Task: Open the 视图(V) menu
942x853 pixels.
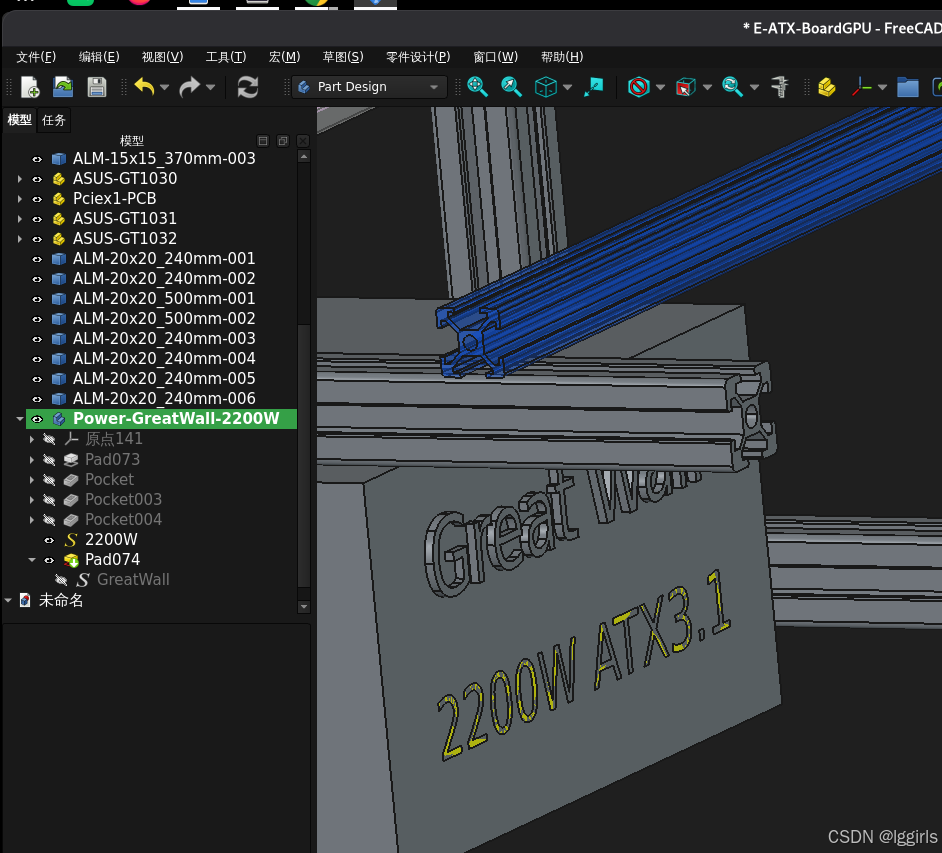Action: click(x=162, y=57)
